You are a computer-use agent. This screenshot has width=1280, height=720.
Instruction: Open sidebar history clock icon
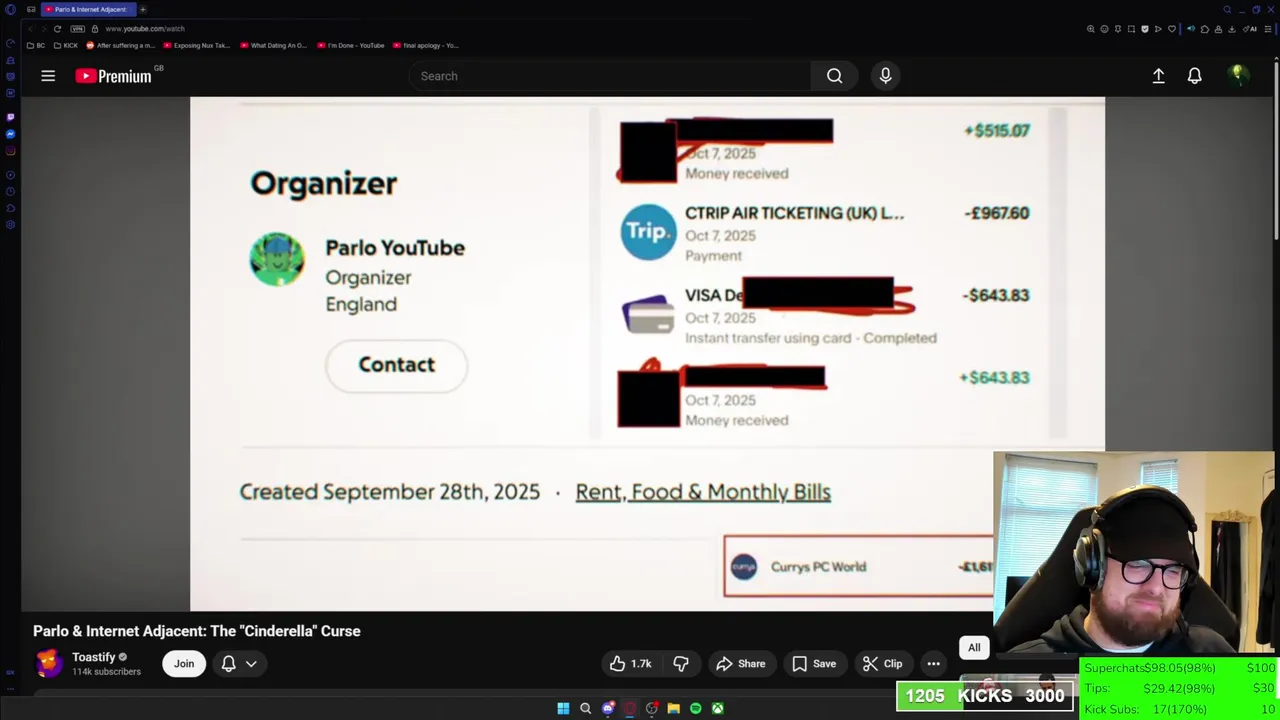[x=10, y=191]
